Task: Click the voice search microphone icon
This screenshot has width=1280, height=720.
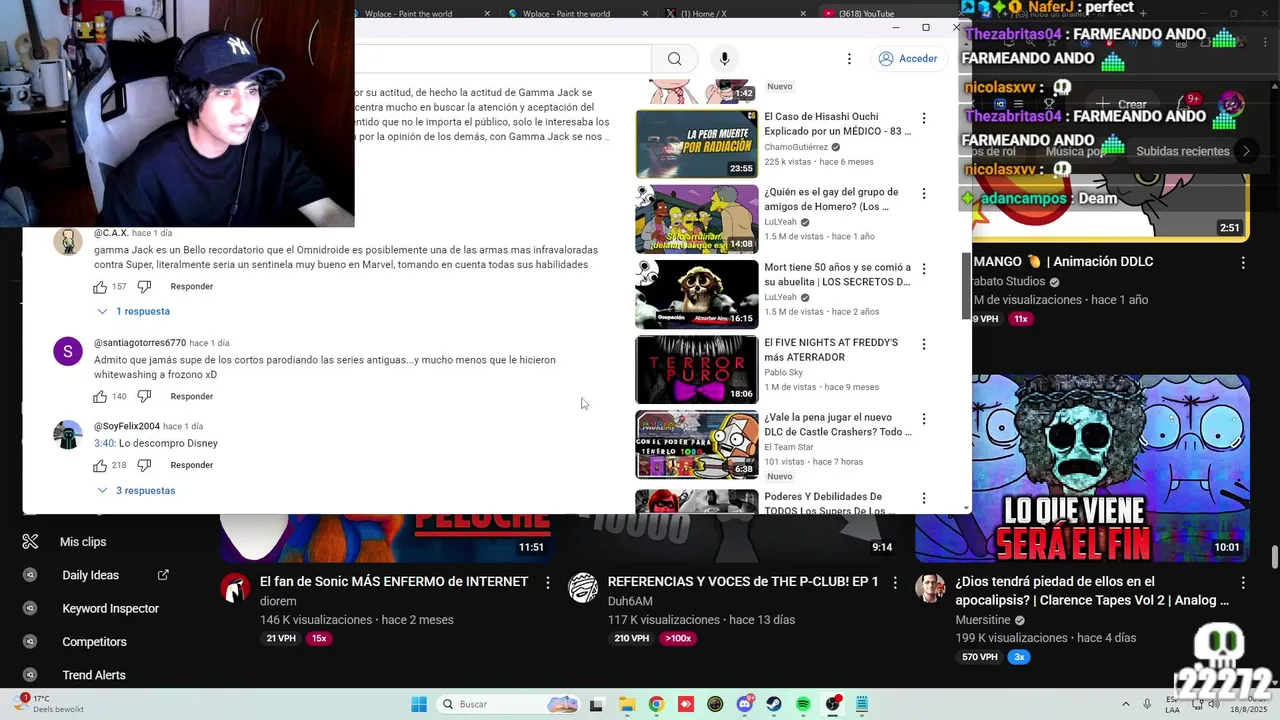Action: pyautogui.click(x=725, y=59)
